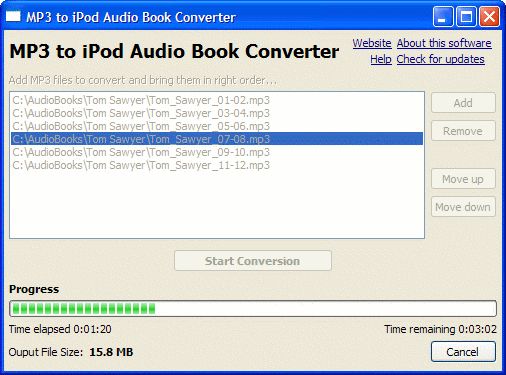The image size is (506, 375).
Task: Click the app icon in title bar
Action: pyautogui.click(x=13, y=16)
